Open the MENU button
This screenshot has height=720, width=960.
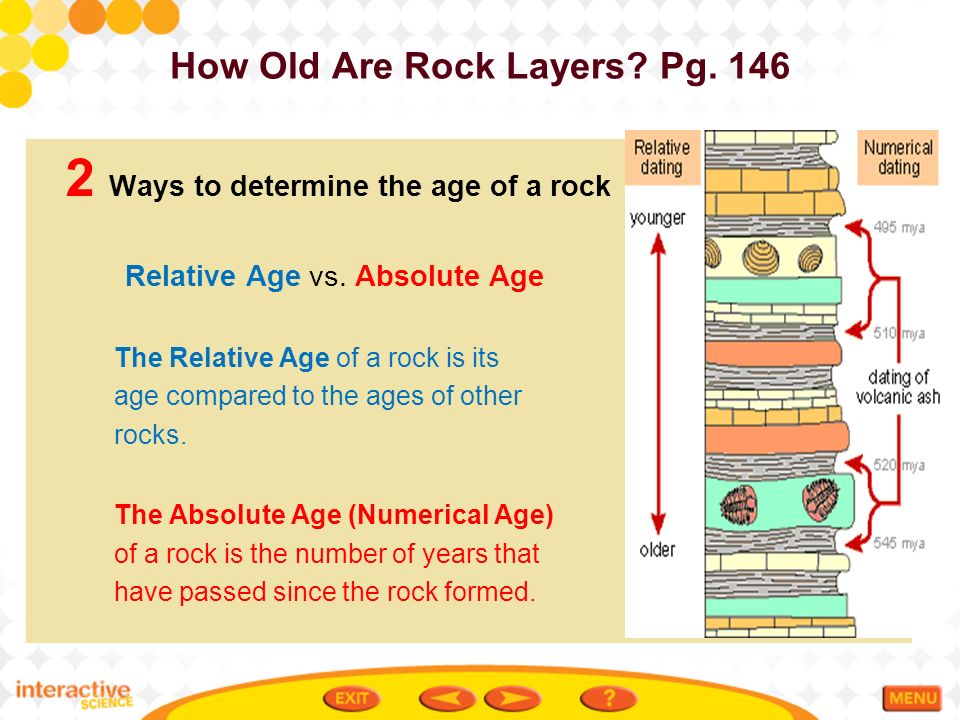coord(912,699)
